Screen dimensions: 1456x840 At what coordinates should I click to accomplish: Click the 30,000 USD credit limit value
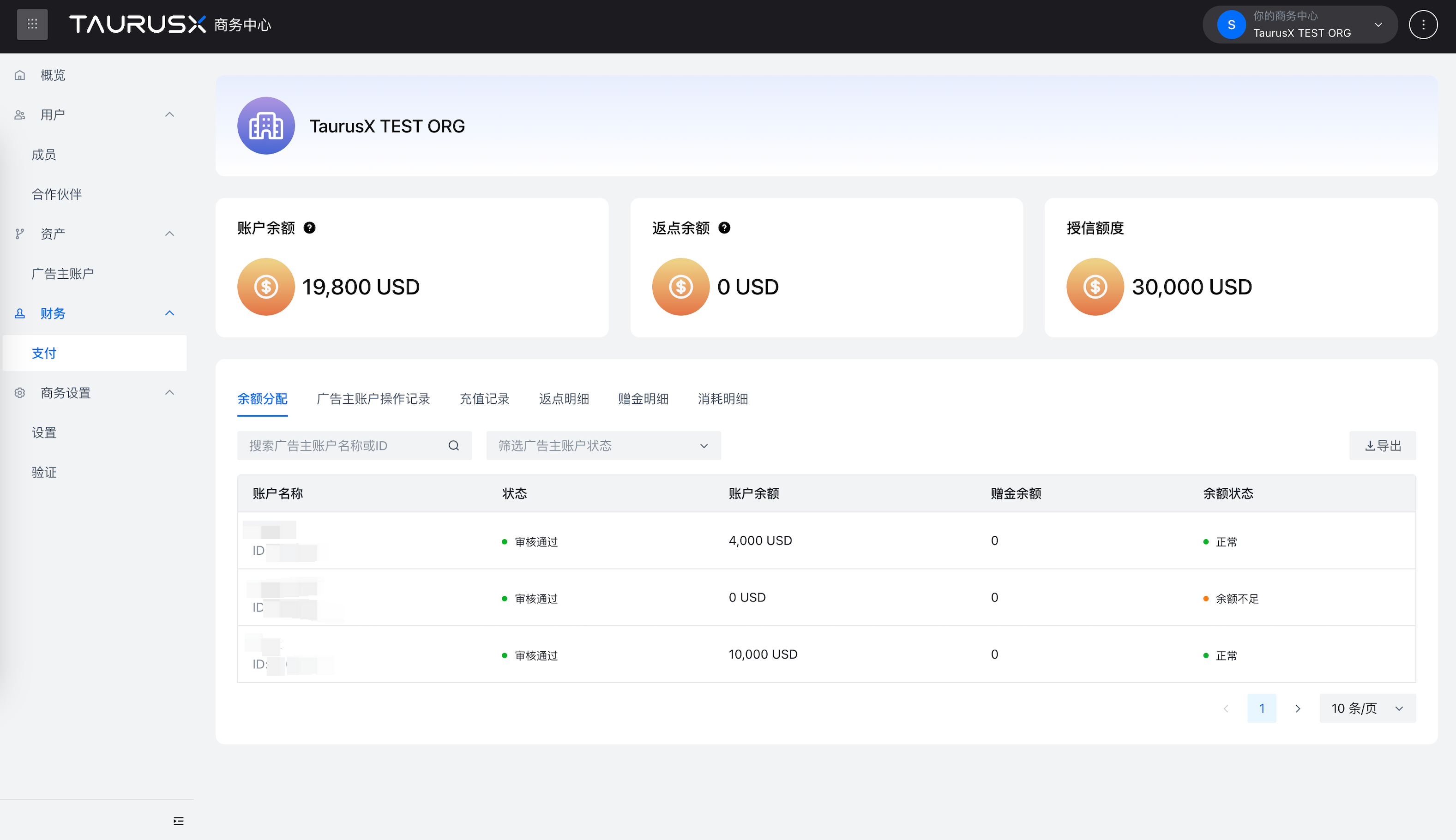tap(1192, 287)
